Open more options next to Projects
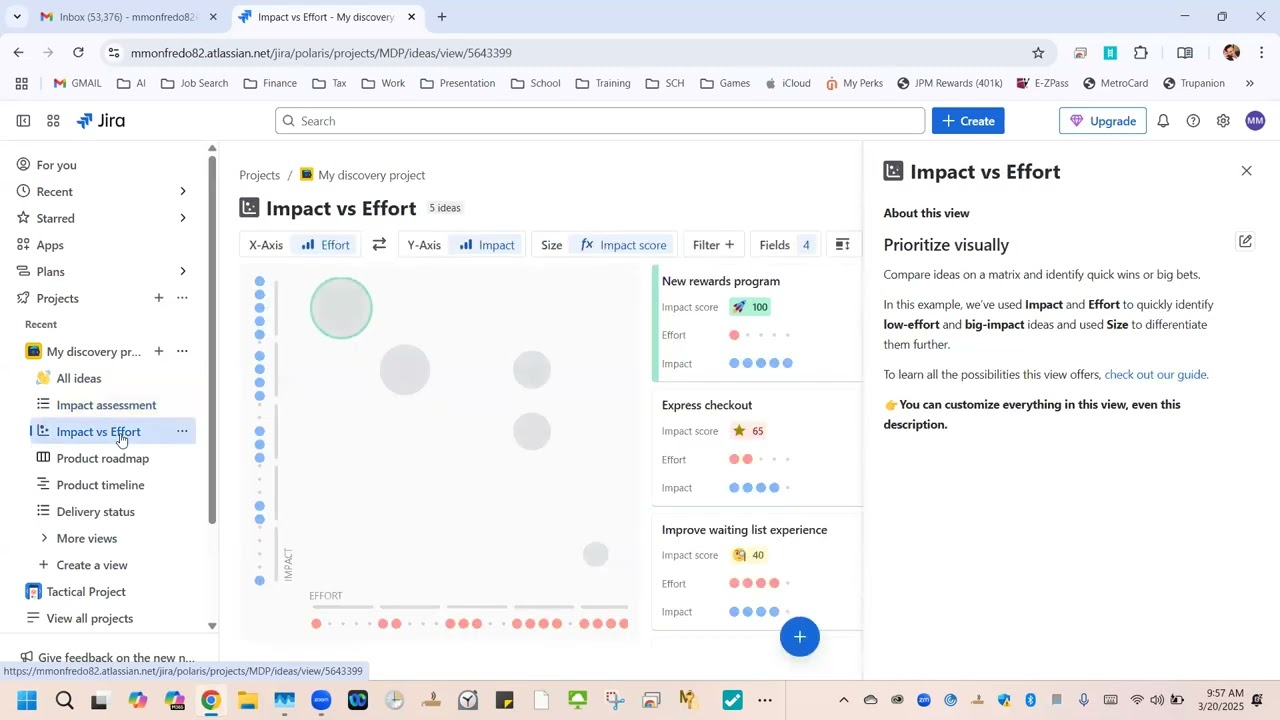This screenshot has width=1280, height=720. pyautogui.click(x=182, y=298)
